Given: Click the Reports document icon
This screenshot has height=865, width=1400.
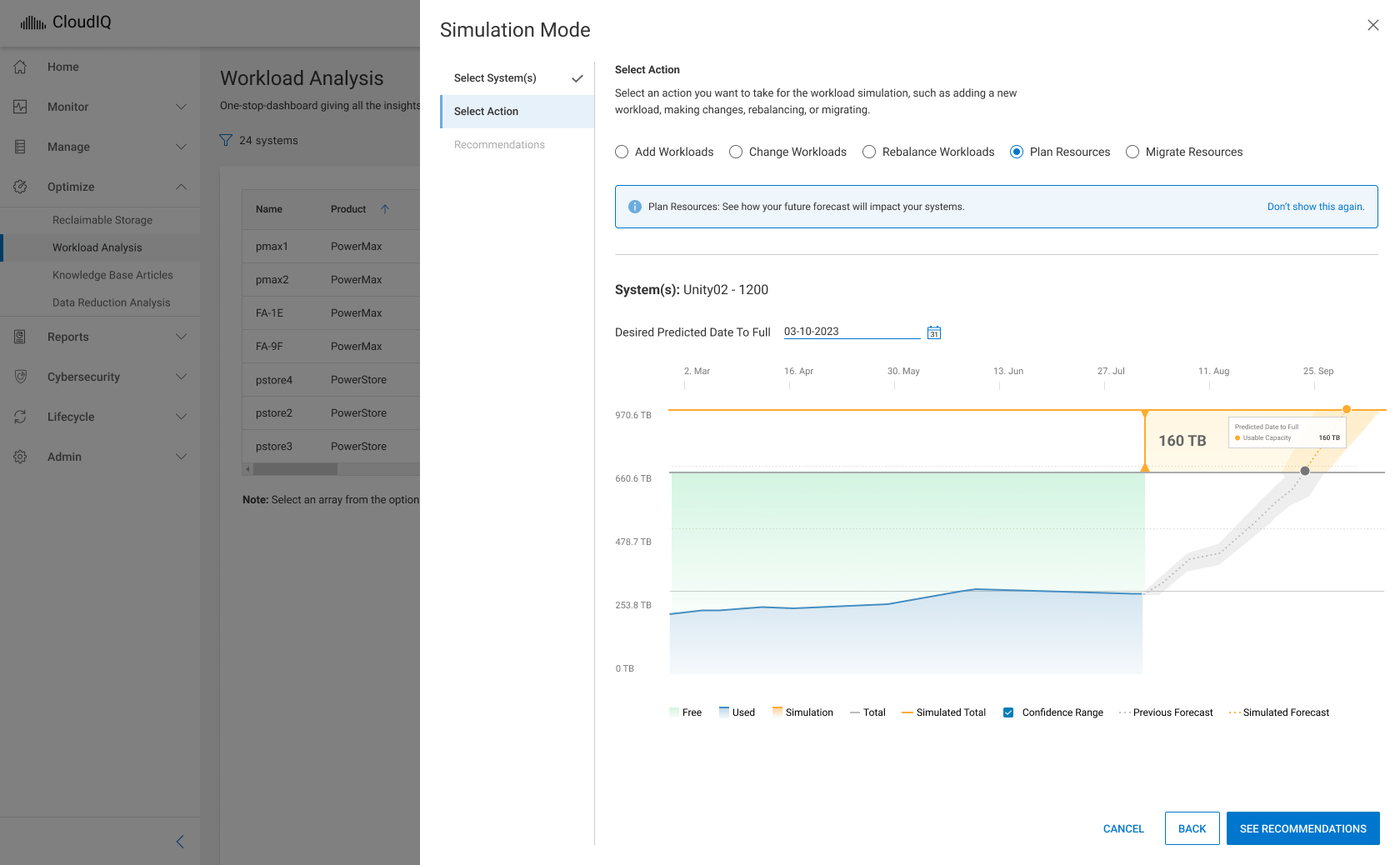Looking at the screenshot, I should coord(21,337).
